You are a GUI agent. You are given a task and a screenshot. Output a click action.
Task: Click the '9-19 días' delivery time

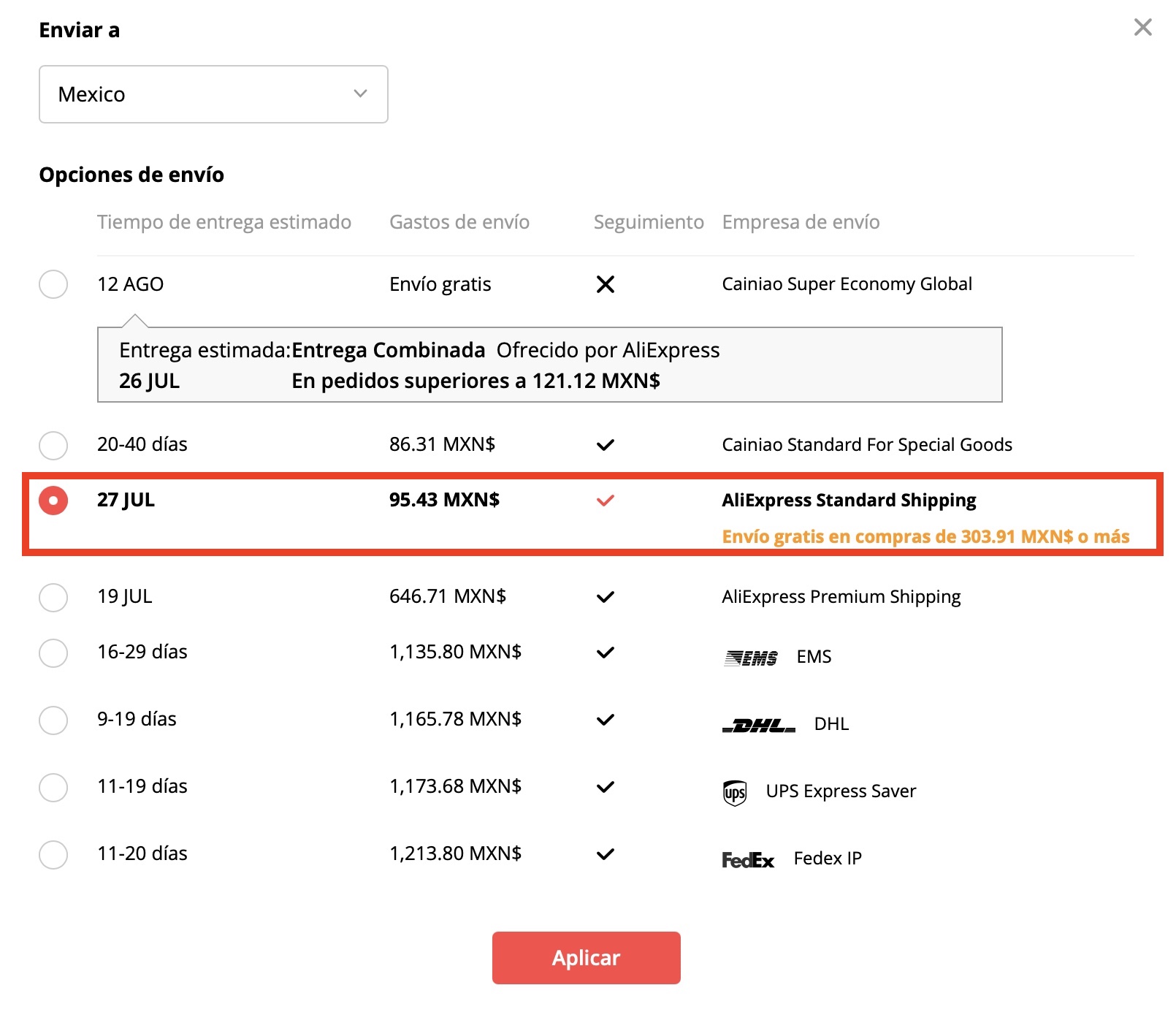[137, 719]
